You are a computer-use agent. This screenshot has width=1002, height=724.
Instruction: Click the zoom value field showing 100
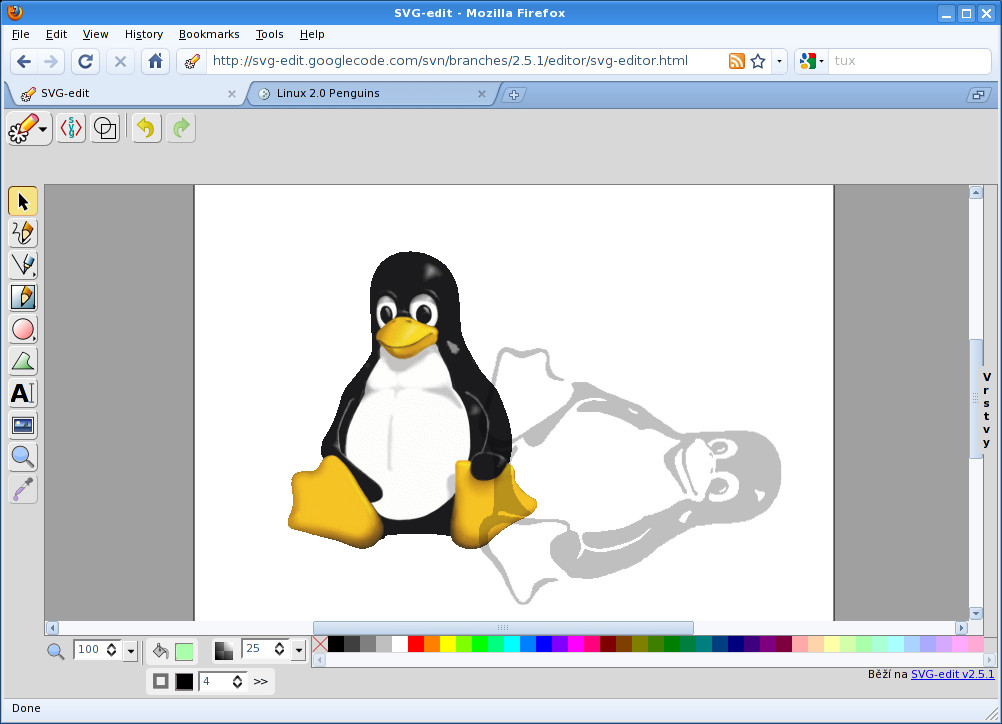89,650
